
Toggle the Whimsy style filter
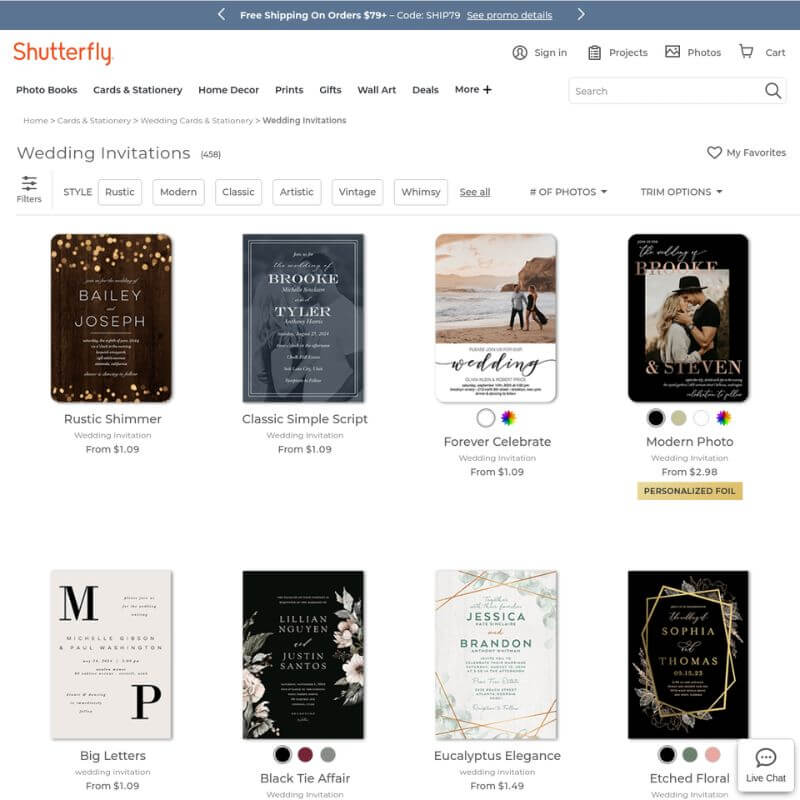(421, 192)
